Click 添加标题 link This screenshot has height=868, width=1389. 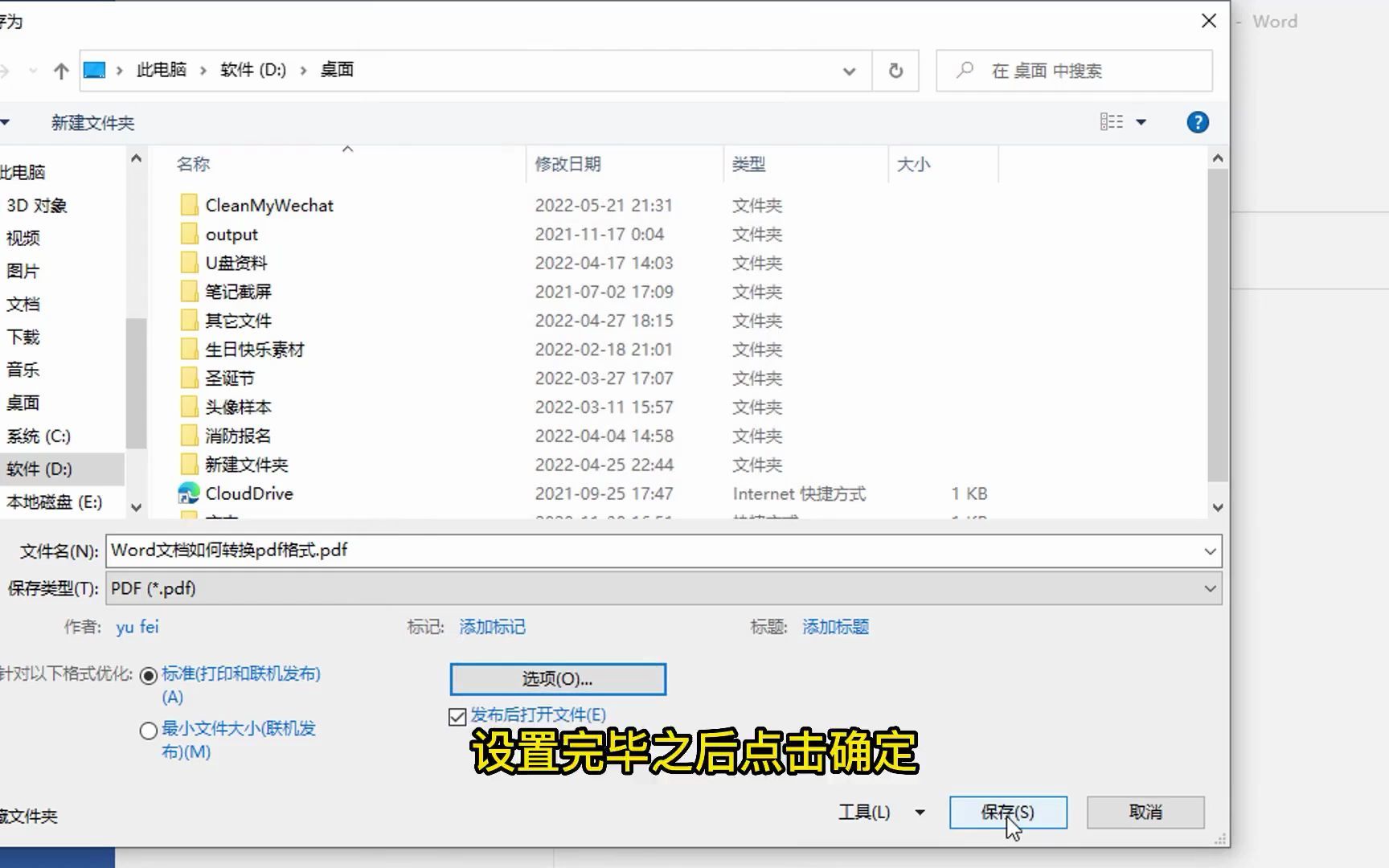pos(835,627)
